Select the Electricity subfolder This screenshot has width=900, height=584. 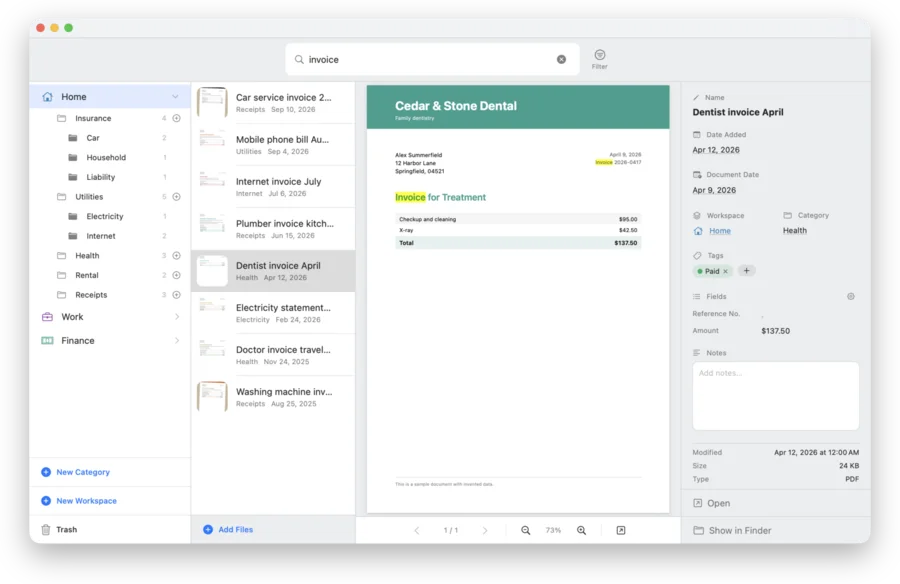pos(110,216)
